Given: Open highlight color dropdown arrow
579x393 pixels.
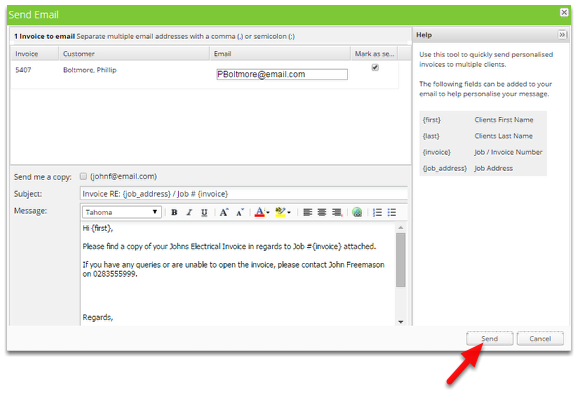Looking at the screenshot, I should [289, 212].
